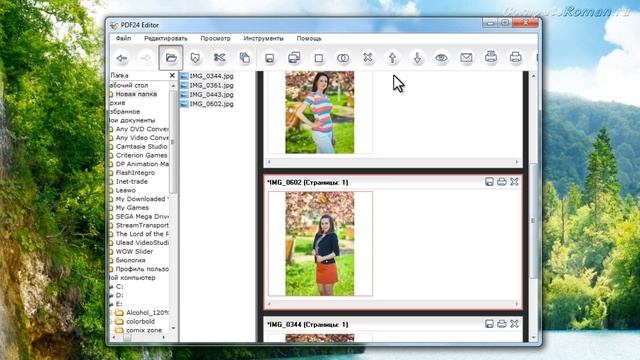Open the Просмотр menu
Screen dimensions: 640x360
(x=215, y=38)
